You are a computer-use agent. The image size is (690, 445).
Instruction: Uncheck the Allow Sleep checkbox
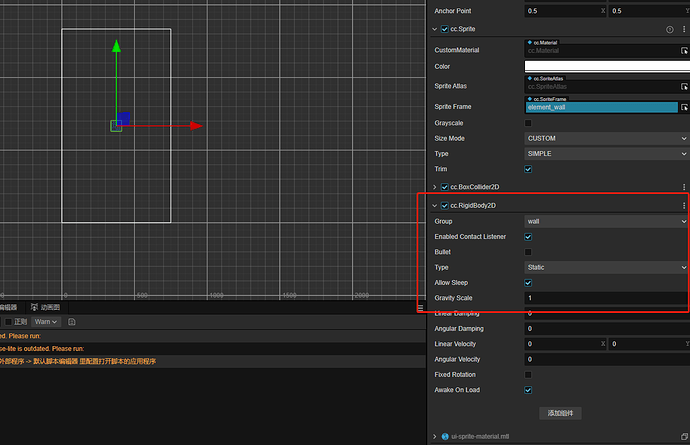528,283
